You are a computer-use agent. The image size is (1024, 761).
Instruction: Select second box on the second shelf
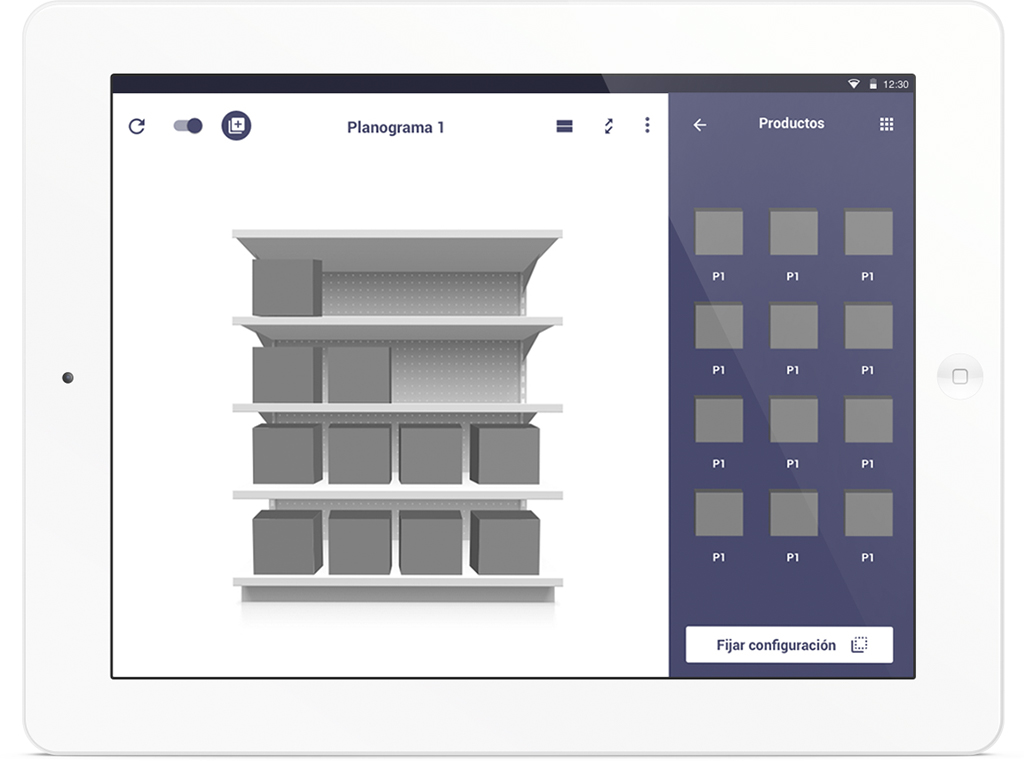click(x=359, y=374)
